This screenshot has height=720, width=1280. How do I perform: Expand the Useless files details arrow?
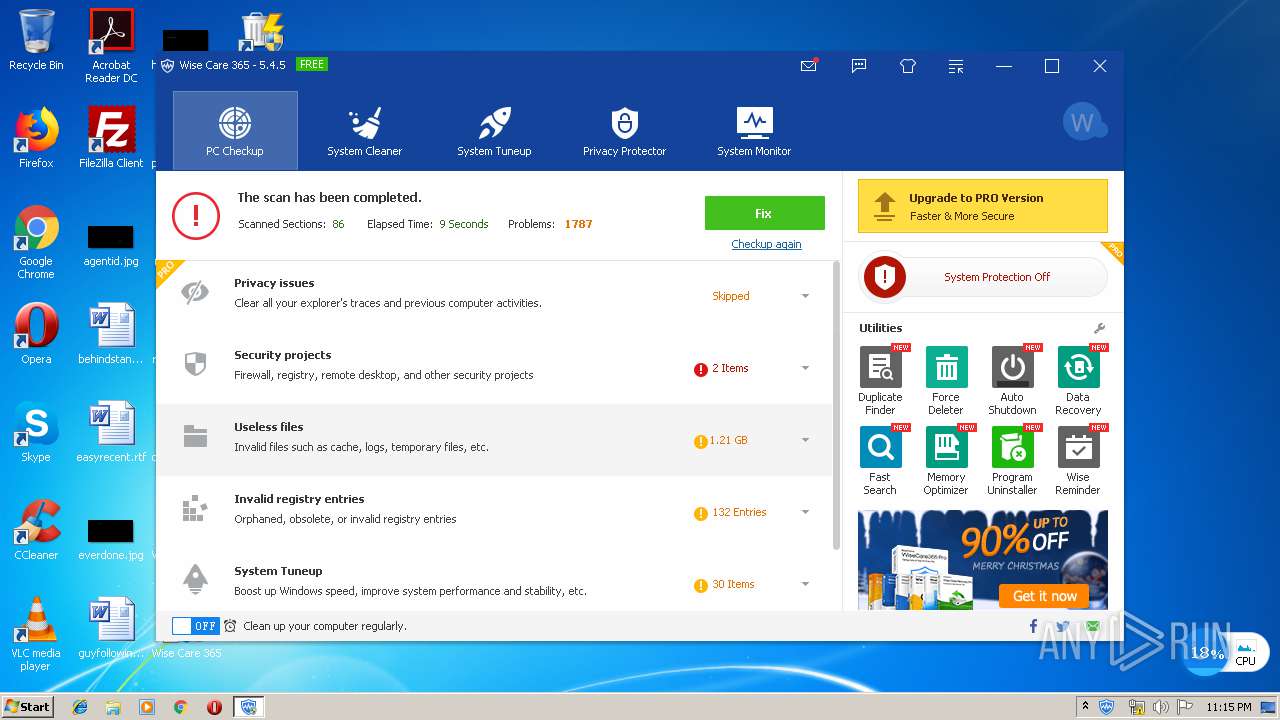pos(805,440)
